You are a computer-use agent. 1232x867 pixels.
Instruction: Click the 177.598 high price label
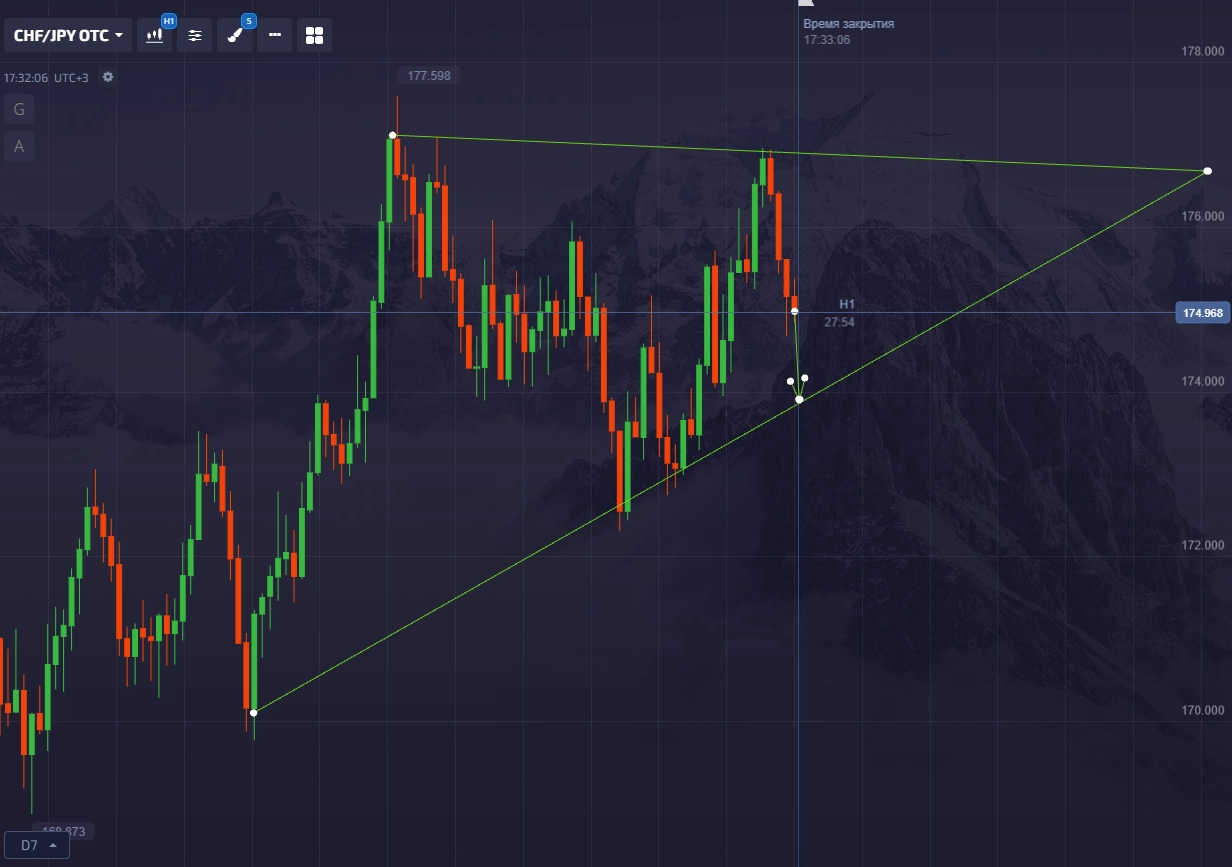(427, 75)
